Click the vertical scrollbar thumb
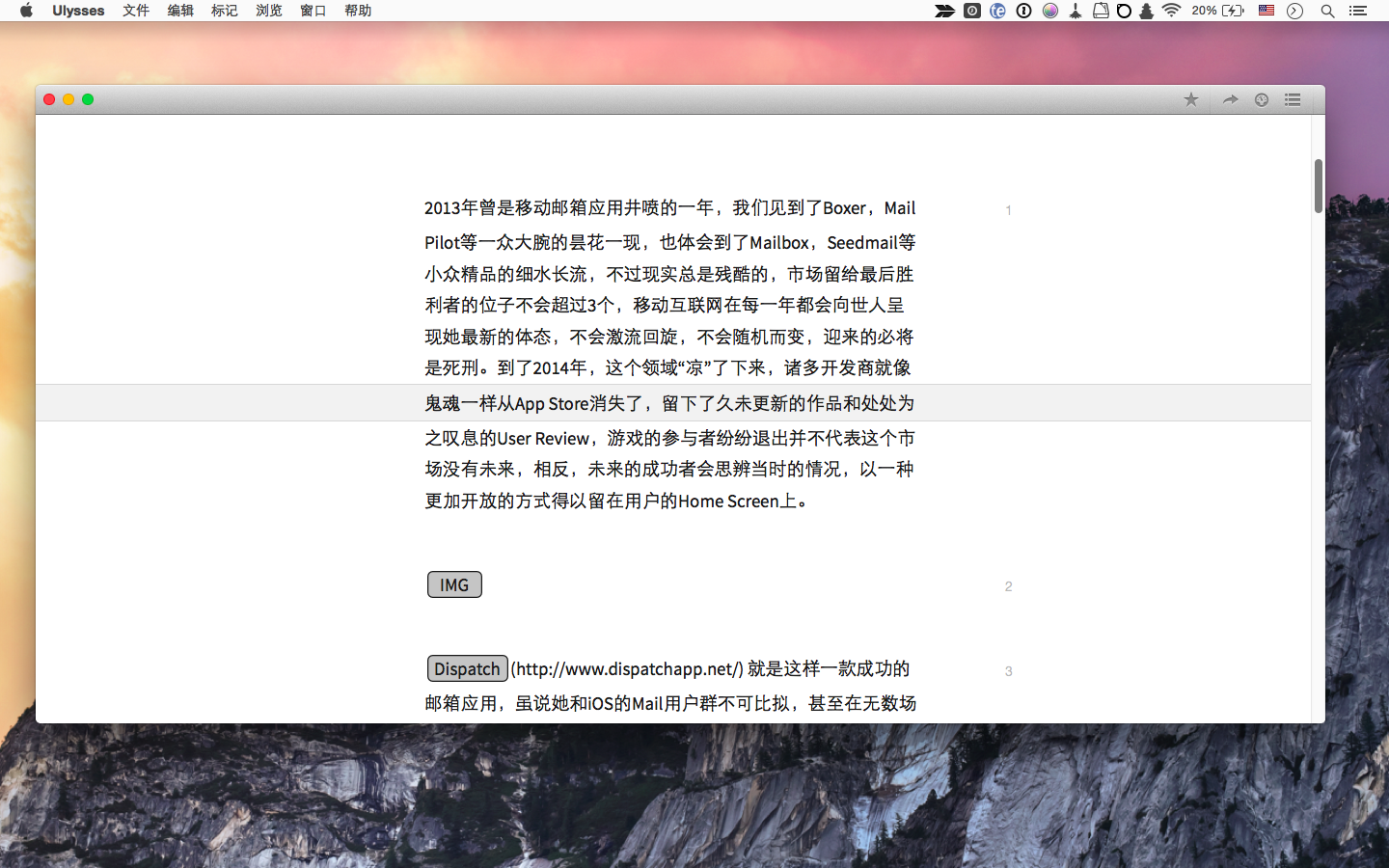The height and width of the screenshot is (868, 1389). [1318, 186]
